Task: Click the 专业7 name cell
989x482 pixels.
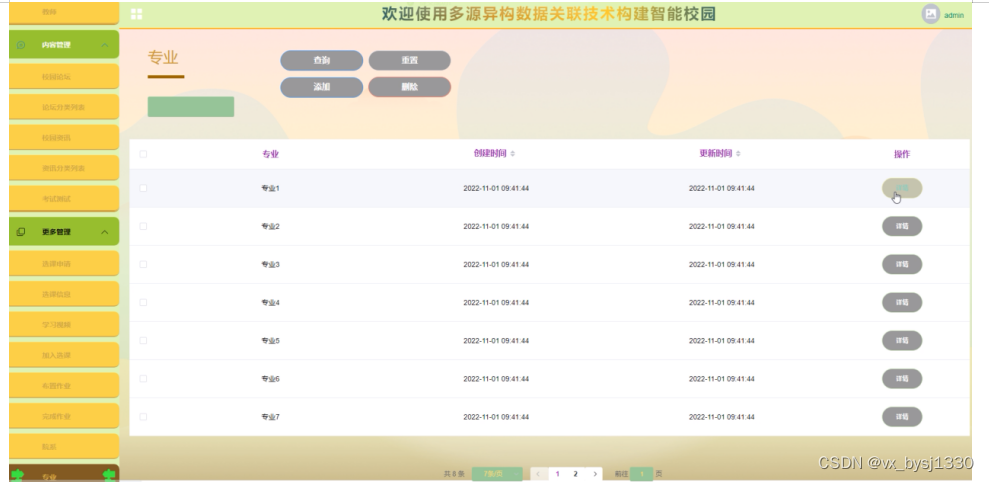Action: click(x=271, y=416)
